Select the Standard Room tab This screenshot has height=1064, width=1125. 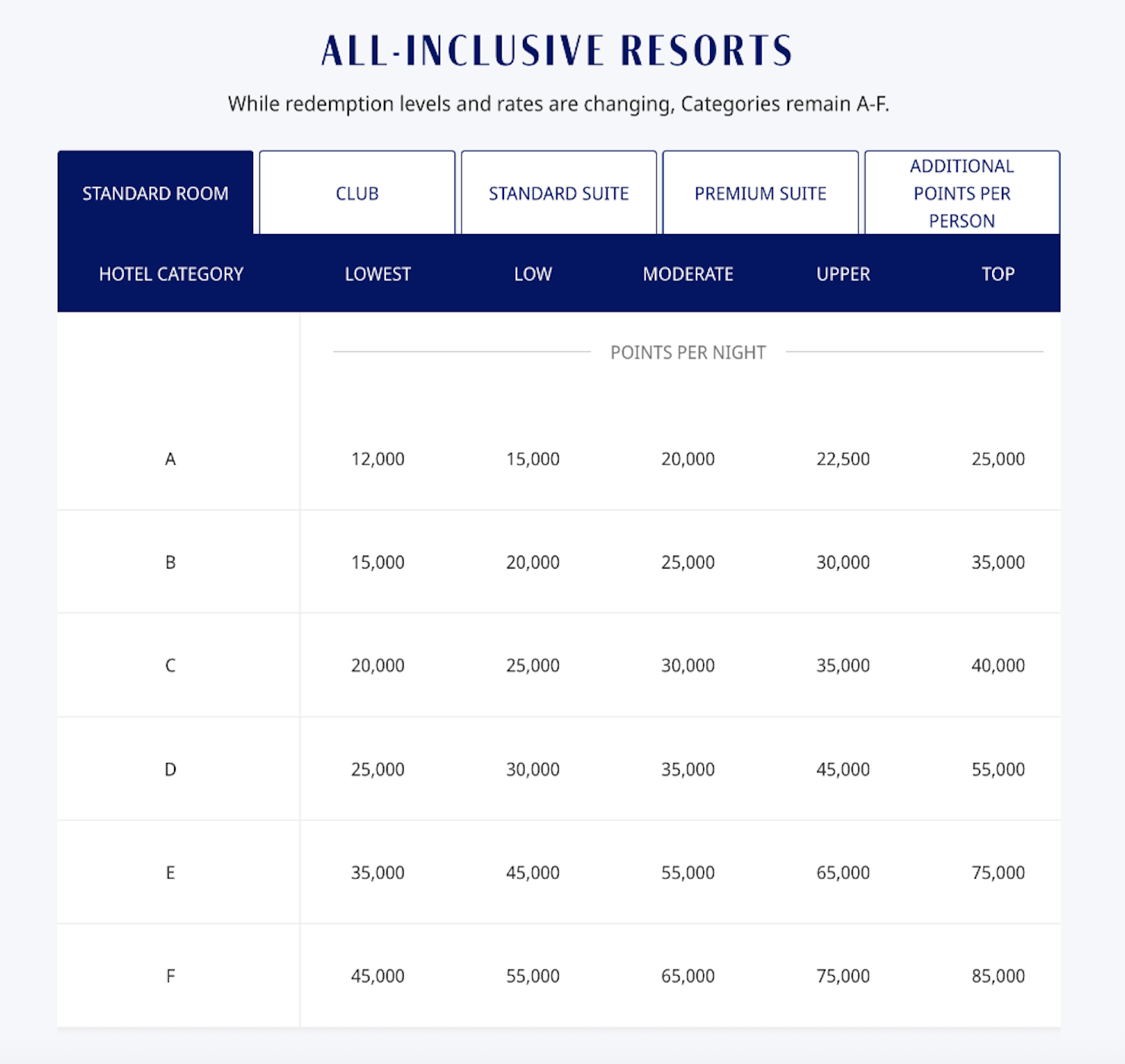pyautogui.click(x=155, y=193)
